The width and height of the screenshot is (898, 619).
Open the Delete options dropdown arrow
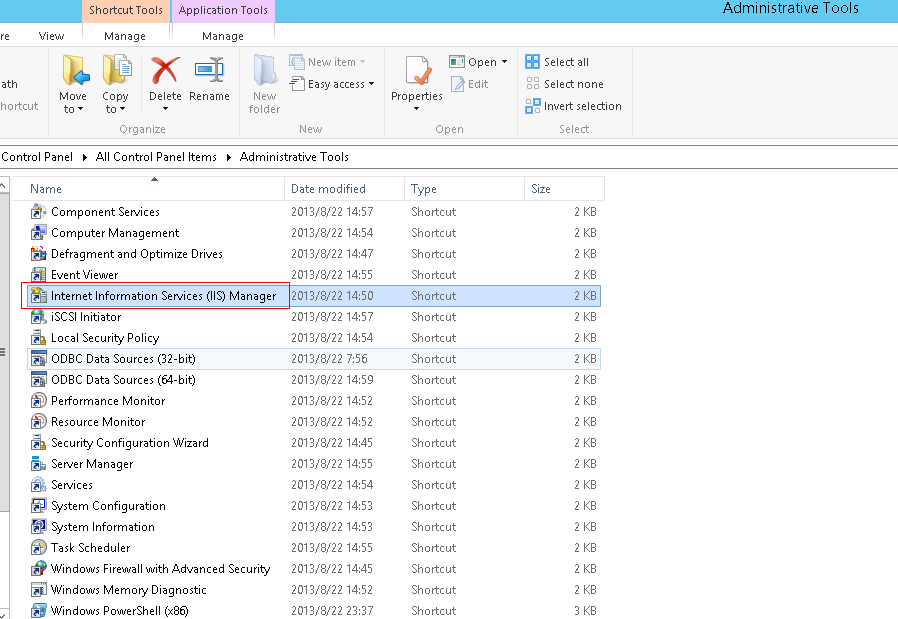[x=165, y=109]
